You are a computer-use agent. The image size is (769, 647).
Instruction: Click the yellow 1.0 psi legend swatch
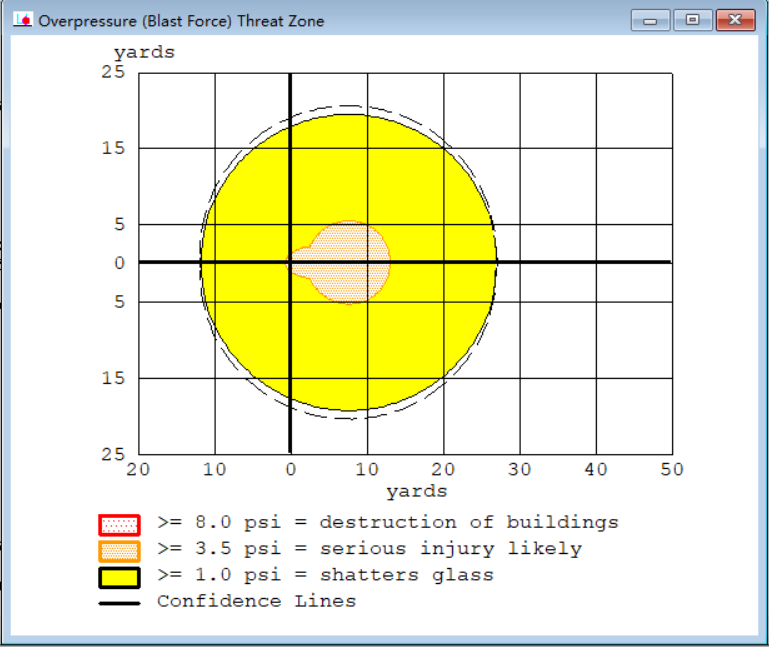click(119, 577)
